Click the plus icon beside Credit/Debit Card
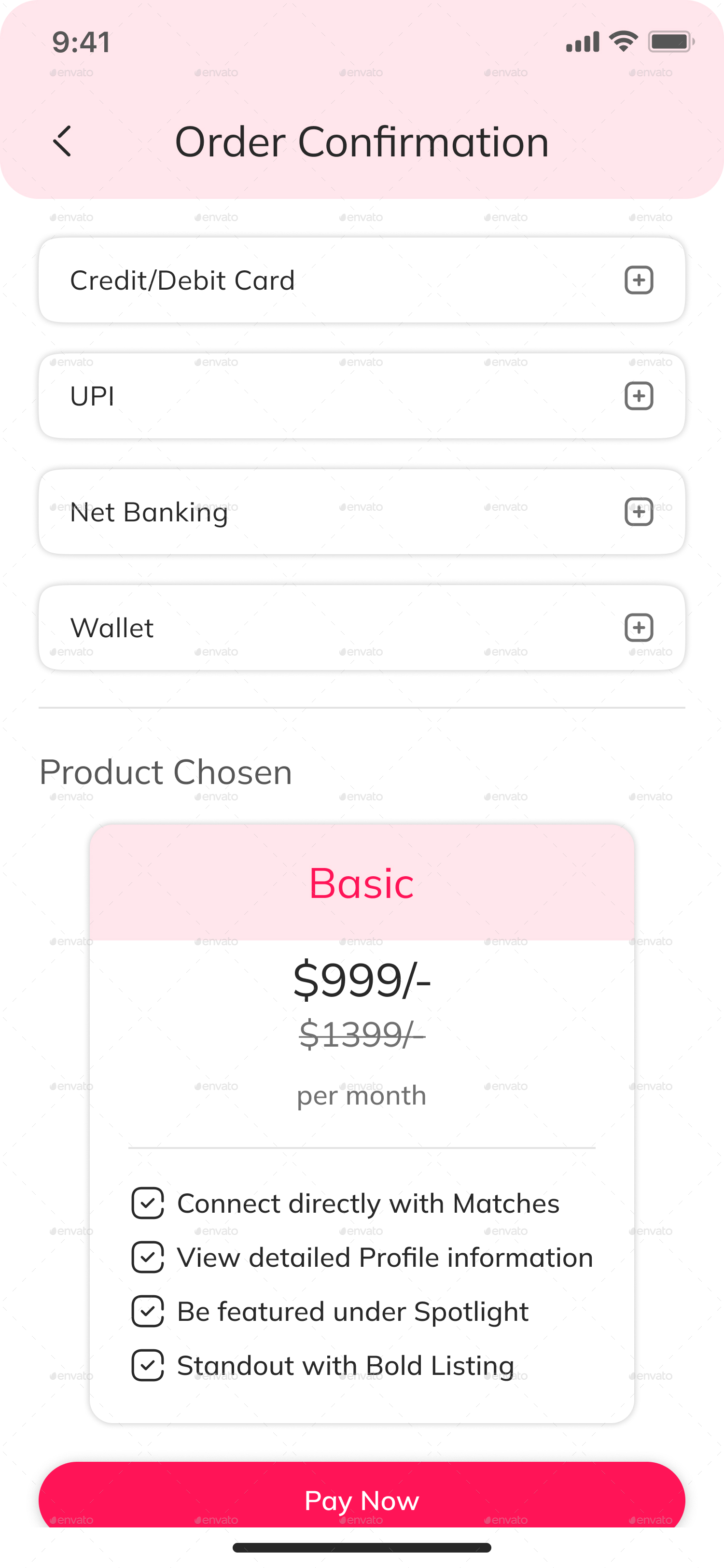 [x=638, y=280]
